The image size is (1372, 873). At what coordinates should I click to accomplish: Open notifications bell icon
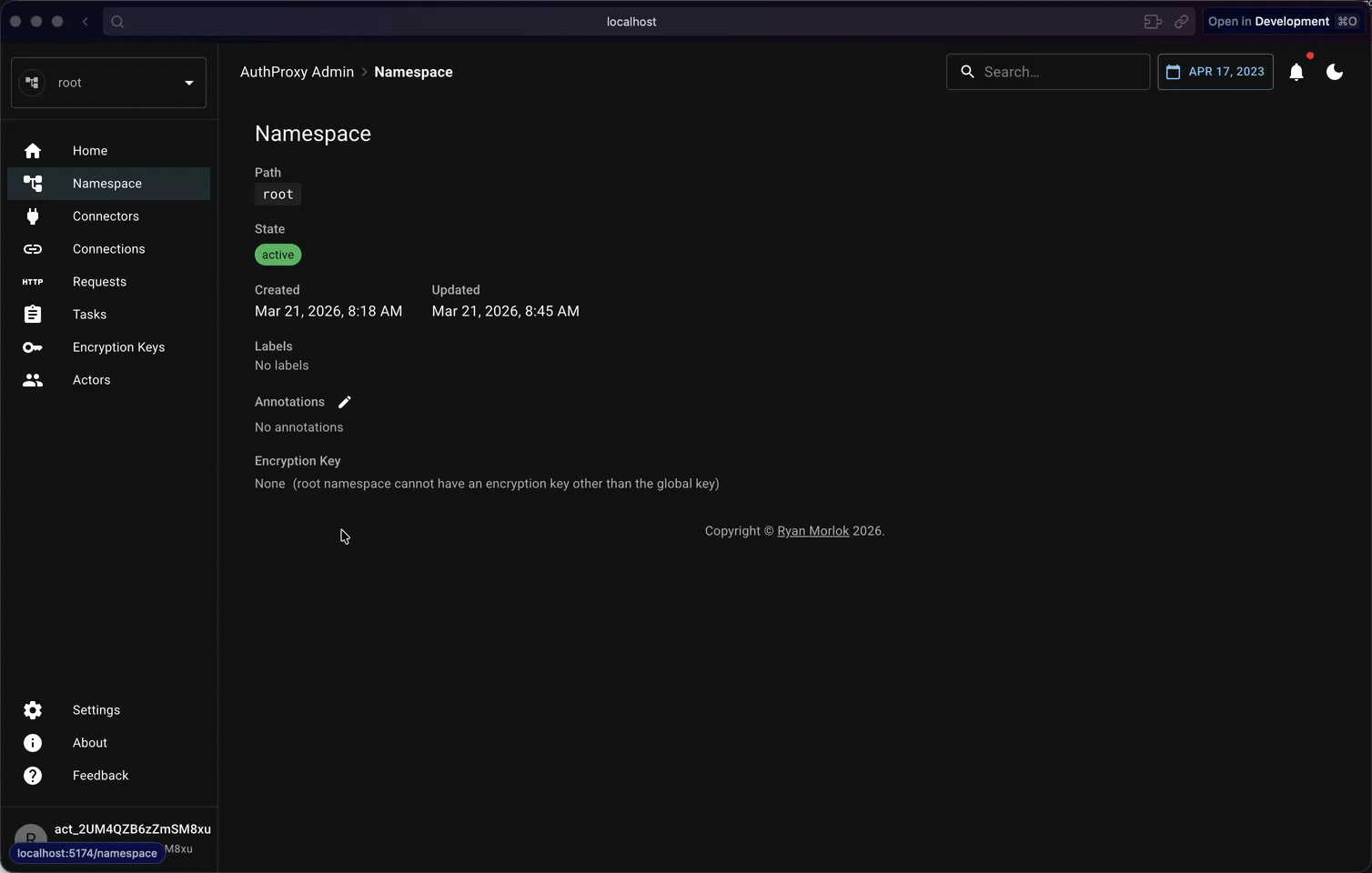click(x=1296, y=72)
